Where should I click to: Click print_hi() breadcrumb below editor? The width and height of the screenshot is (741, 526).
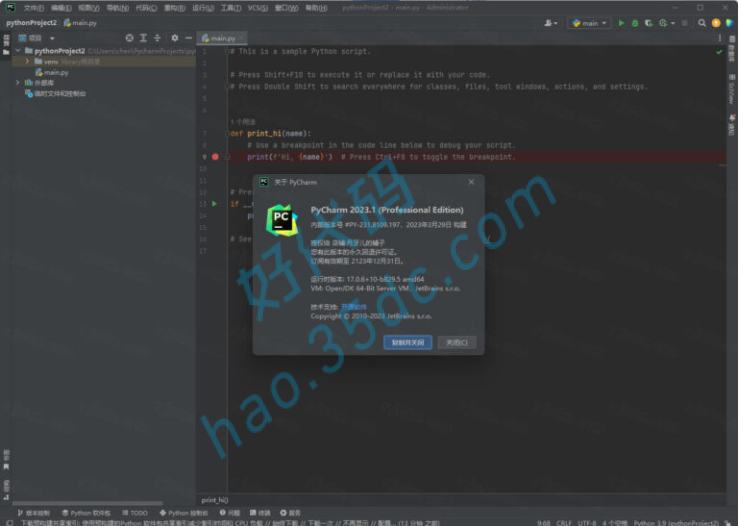(x=215, y=500)
